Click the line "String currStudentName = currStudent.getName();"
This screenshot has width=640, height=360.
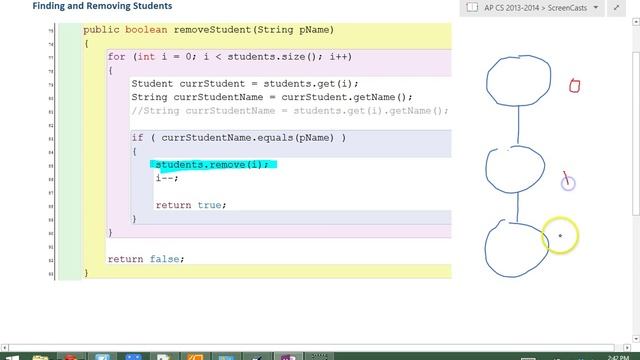pos(272,97)
